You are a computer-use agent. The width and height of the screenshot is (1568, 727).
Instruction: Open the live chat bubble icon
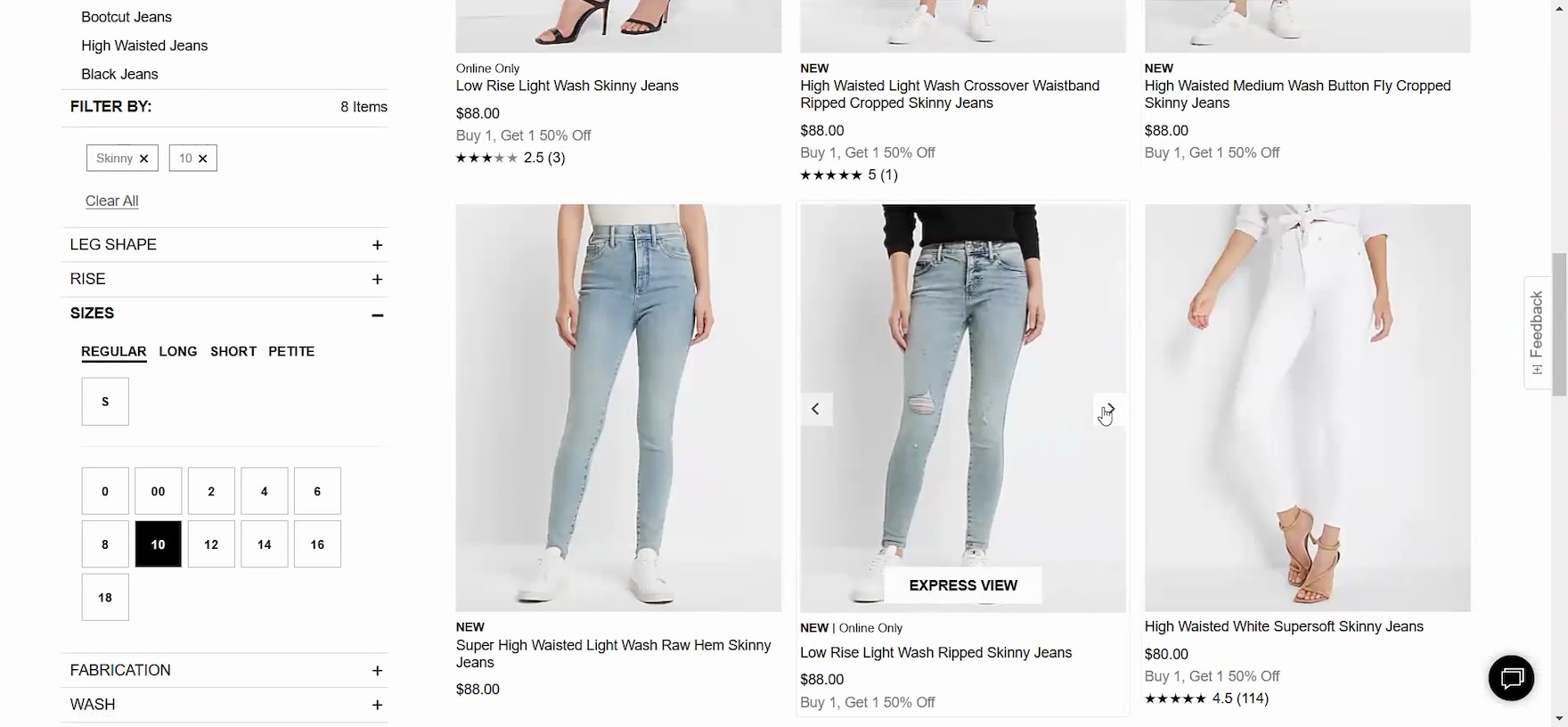click(1511, 678)
